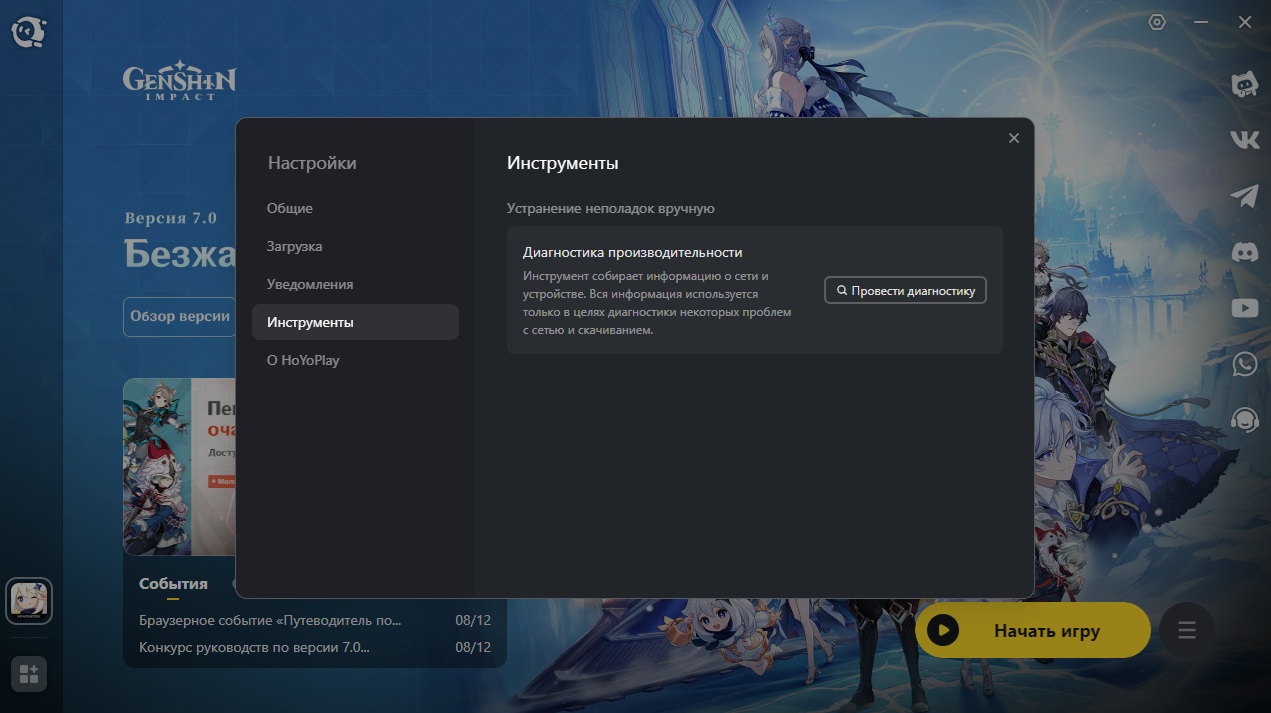Open the VK social link
The width and height of the screenshot is (1271, 713).
[1245, 140]
